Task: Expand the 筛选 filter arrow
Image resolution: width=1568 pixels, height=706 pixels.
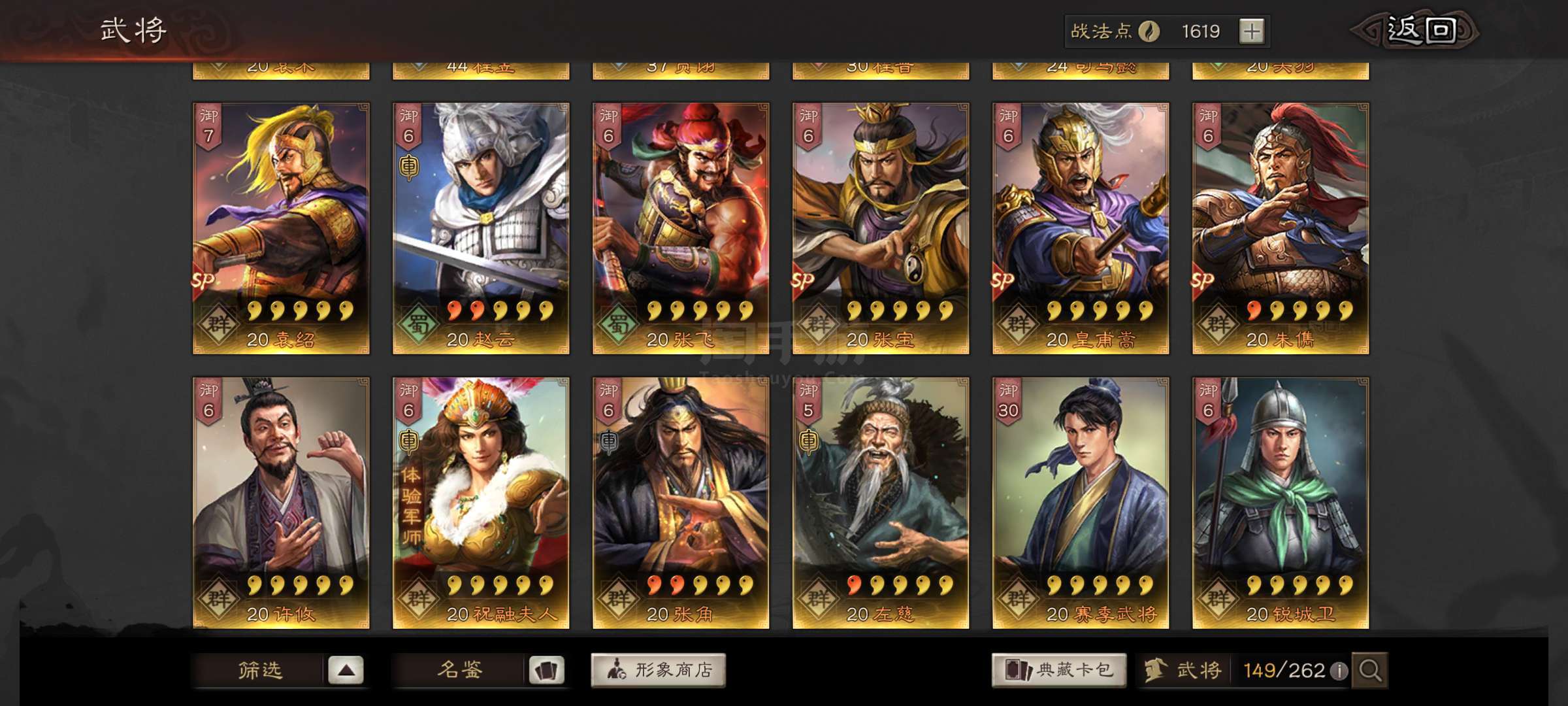Action: click(346, 671)
